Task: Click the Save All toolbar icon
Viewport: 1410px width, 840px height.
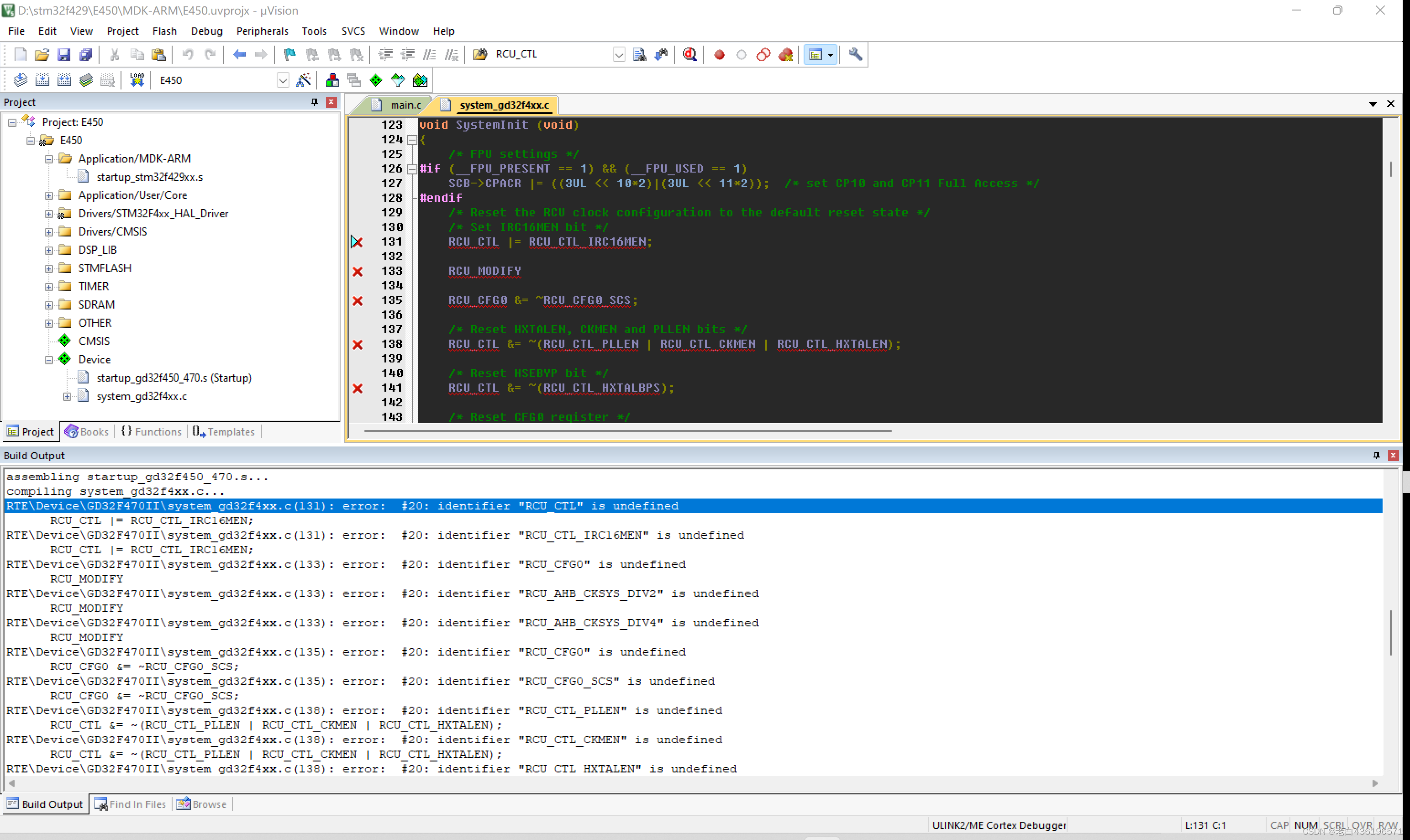Action: pyautogui.click(x=85, y=54)
